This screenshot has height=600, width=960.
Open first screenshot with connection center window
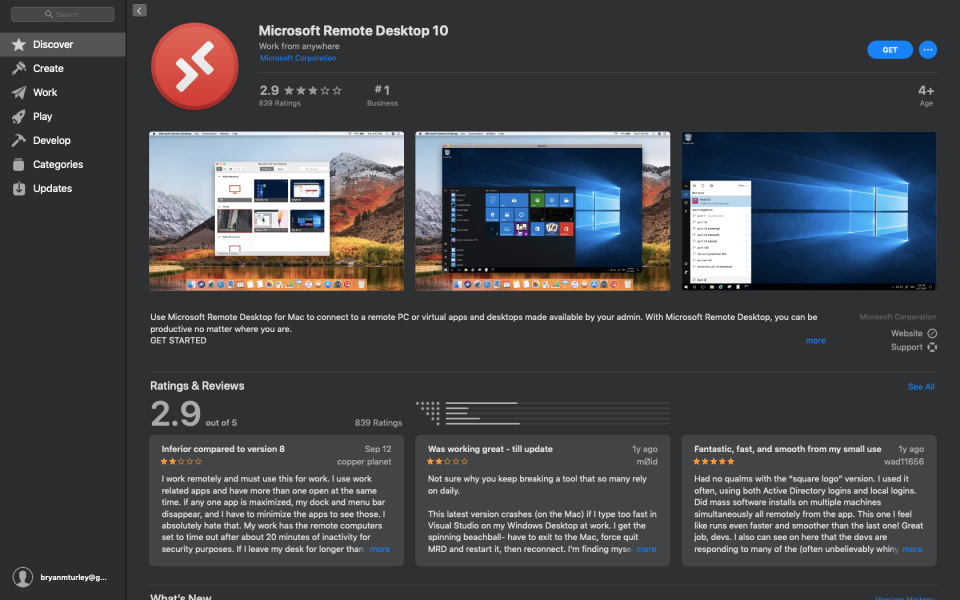click(276, 211)
